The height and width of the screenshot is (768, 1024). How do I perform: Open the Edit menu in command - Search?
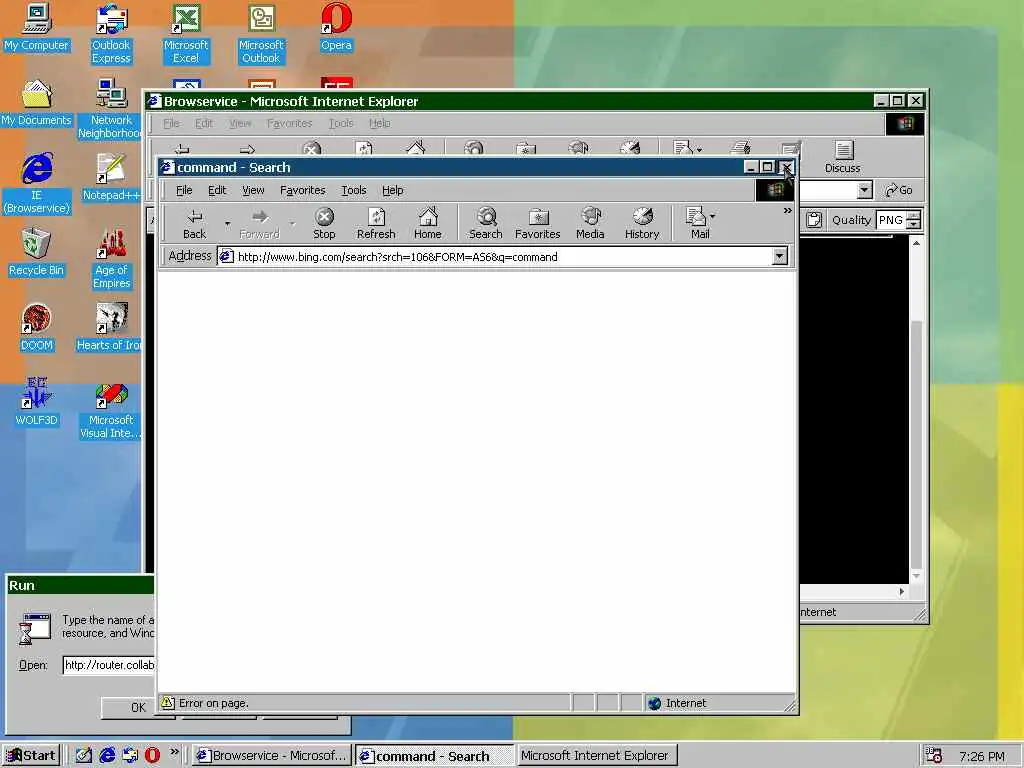click(x=217, y=190)
